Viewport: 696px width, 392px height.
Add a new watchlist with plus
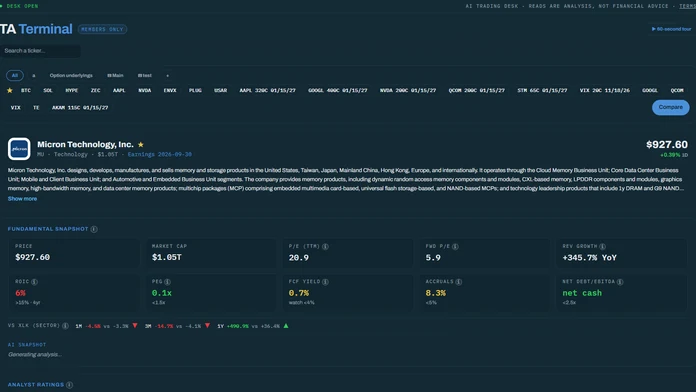[x=167, y=75]
